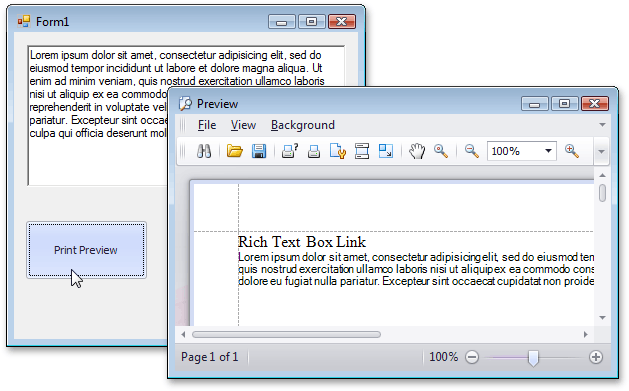Click the Form1 window title icon
The image size is (629, 391).
point(24,21)
